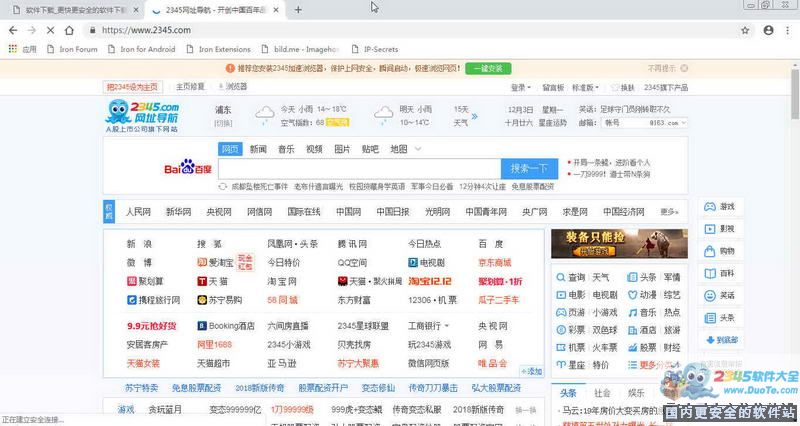Go back with the browser back arrow

(x=13, y=31)
